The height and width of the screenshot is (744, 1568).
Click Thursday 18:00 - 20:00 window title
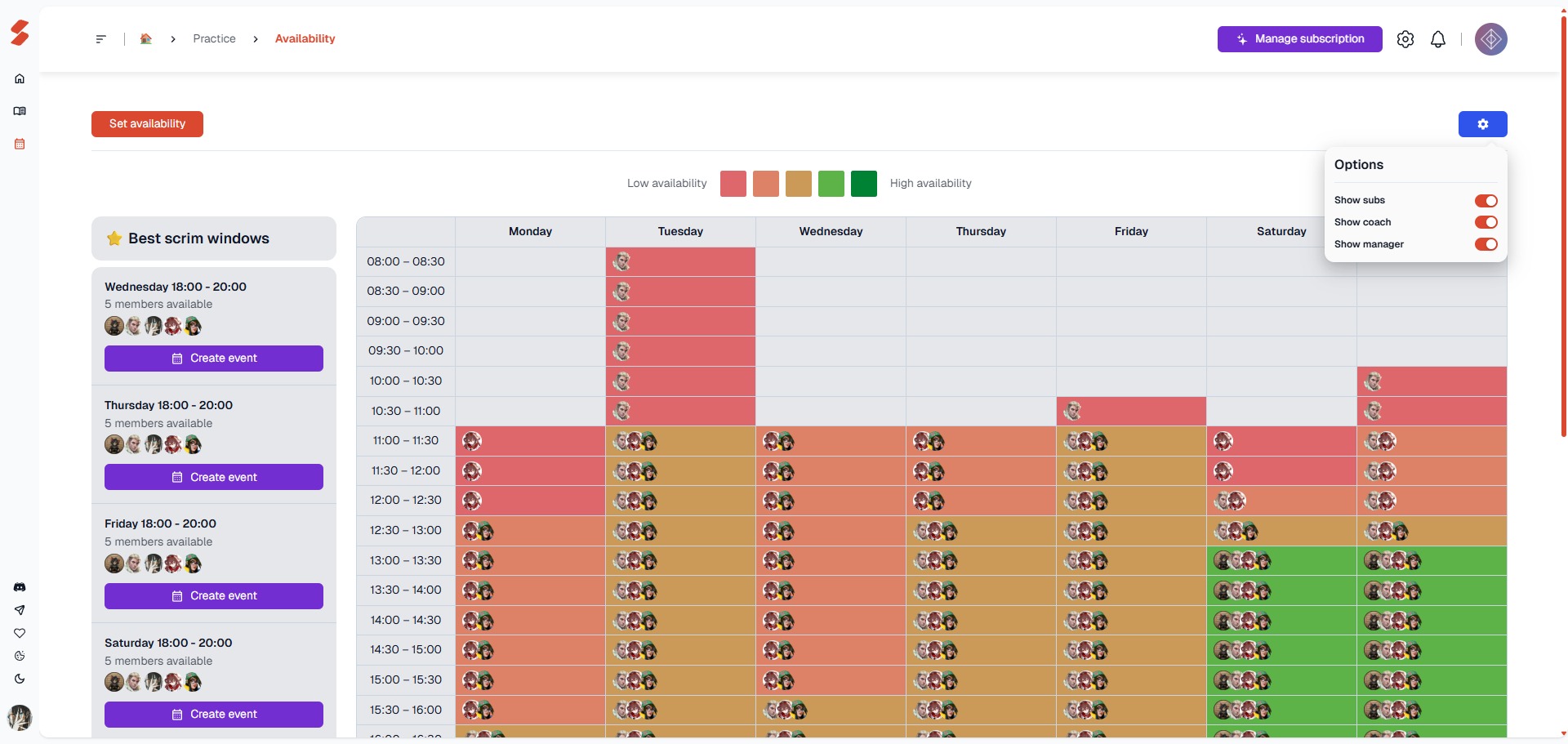click(x=168, y=406)
